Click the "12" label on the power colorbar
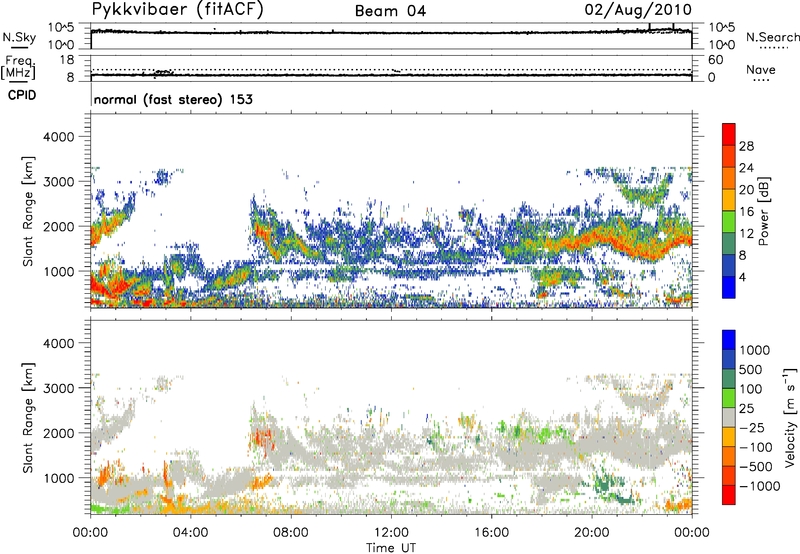 point(746,234)
